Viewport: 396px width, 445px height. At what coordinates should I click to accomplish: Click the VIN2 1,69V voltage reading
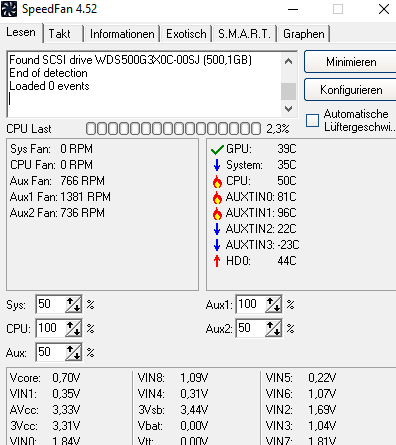(x=301, y=410)
